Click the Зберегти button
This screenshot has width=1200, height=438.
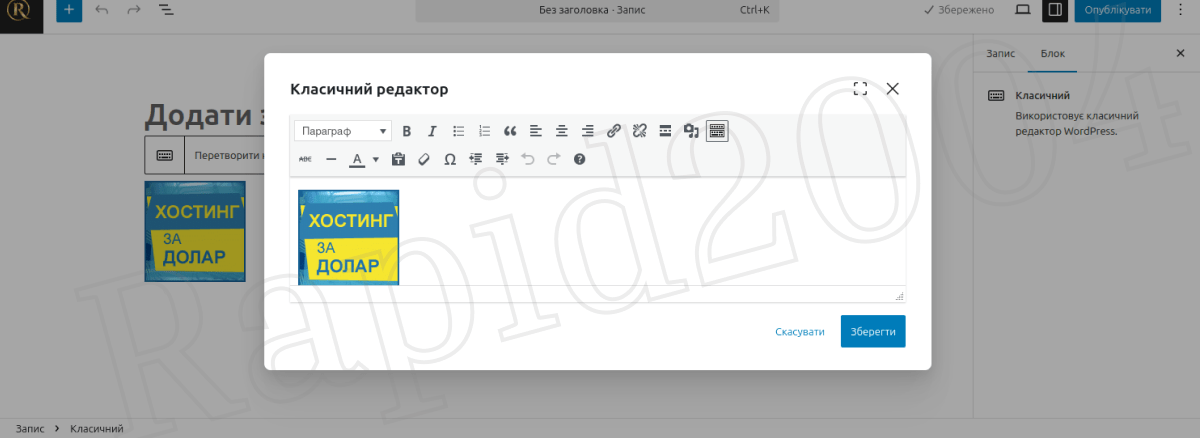(873, 332)
